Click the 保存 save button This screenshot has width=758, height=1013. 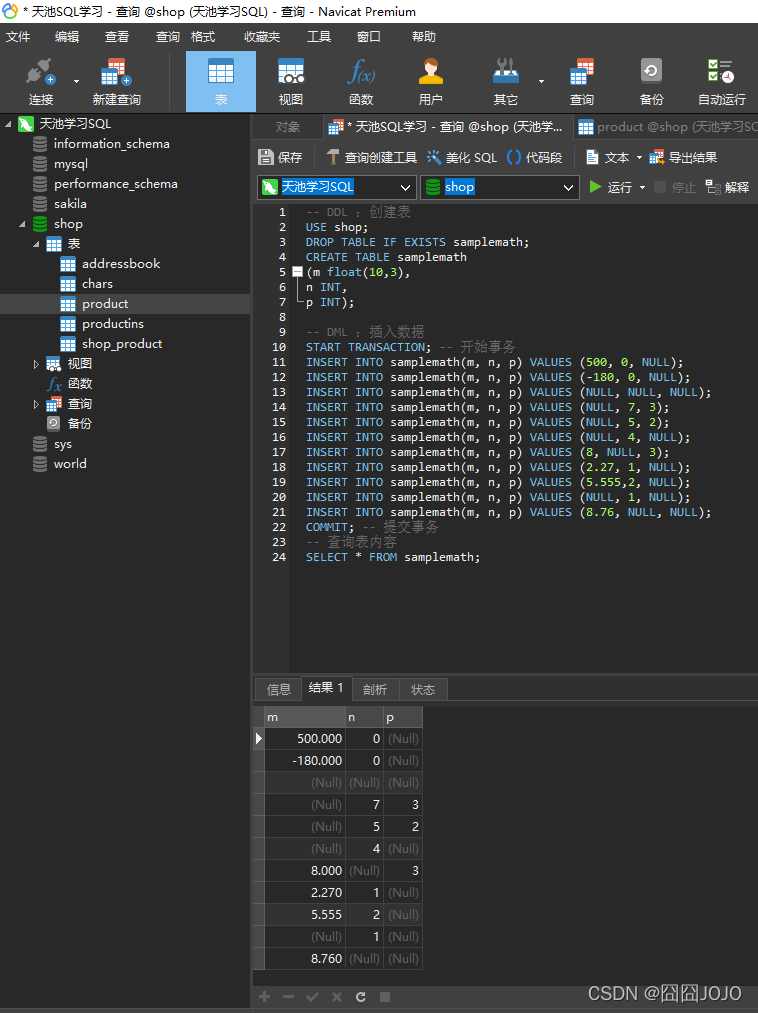point(280,157)
